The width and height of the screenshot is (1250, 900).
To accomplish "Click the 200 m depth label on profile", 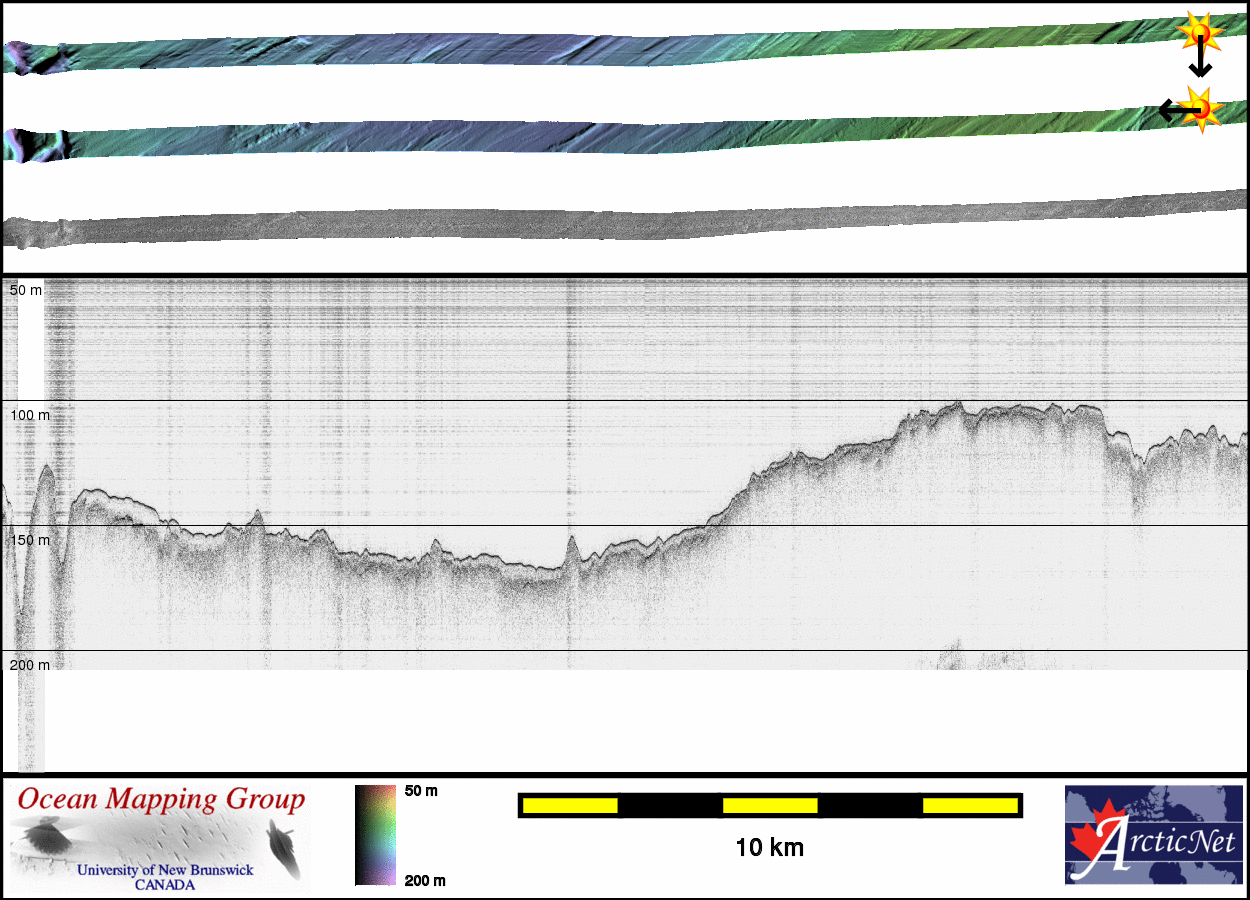I will (x=29, y=665).
